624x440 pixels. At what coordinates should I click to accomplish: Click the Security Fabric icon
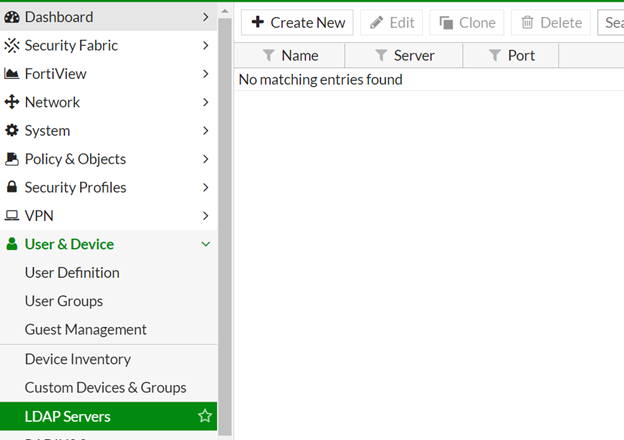click(x=12, y=45)
